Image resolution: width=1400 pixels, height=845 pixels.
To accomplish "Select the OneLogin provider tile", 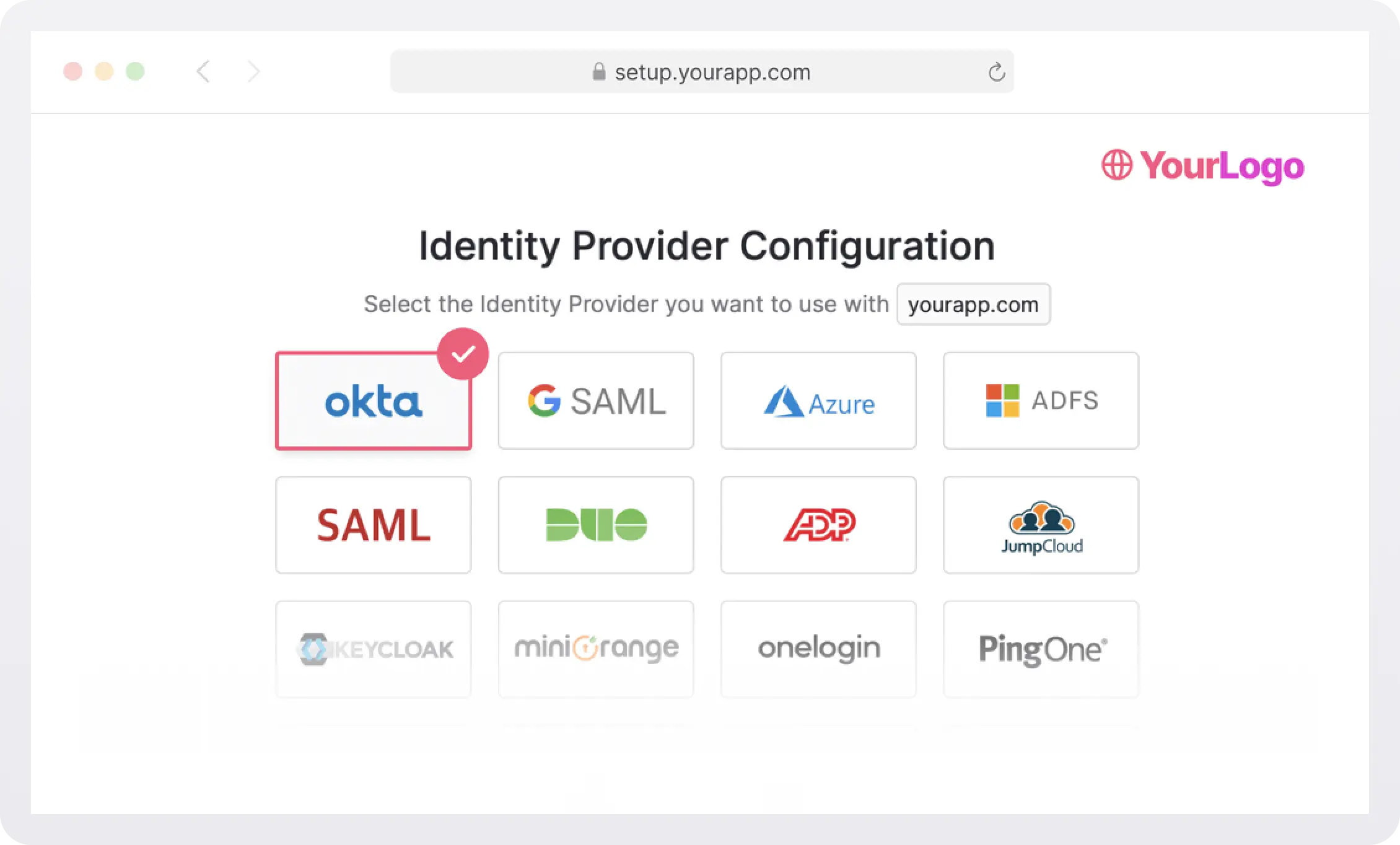I will 818,649.
